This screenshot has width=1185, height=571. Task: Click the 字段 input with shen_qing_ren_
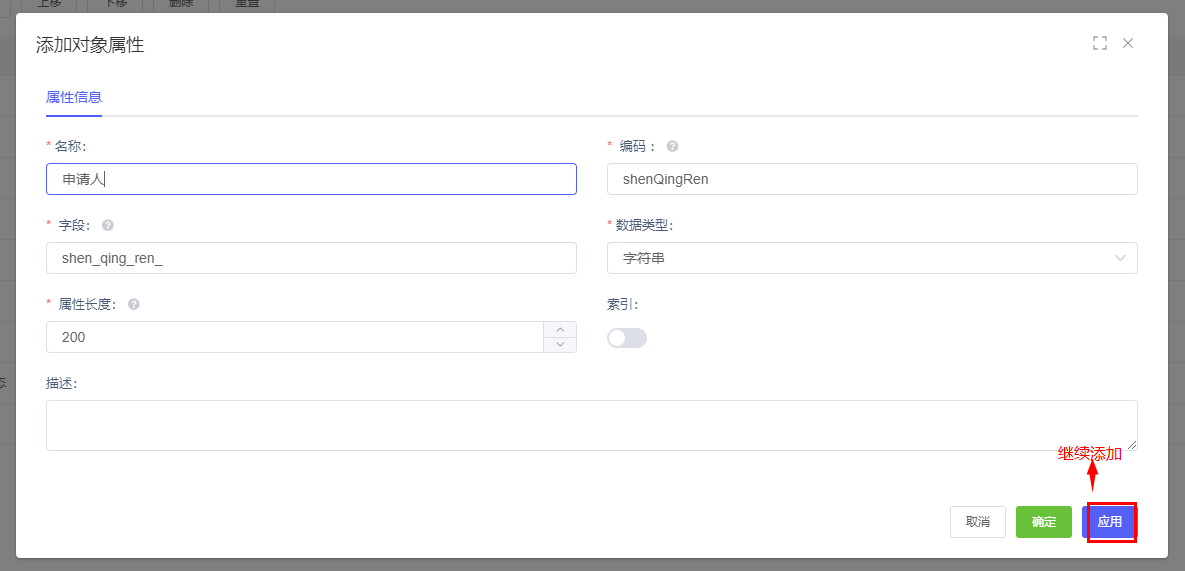click(311, 258)
